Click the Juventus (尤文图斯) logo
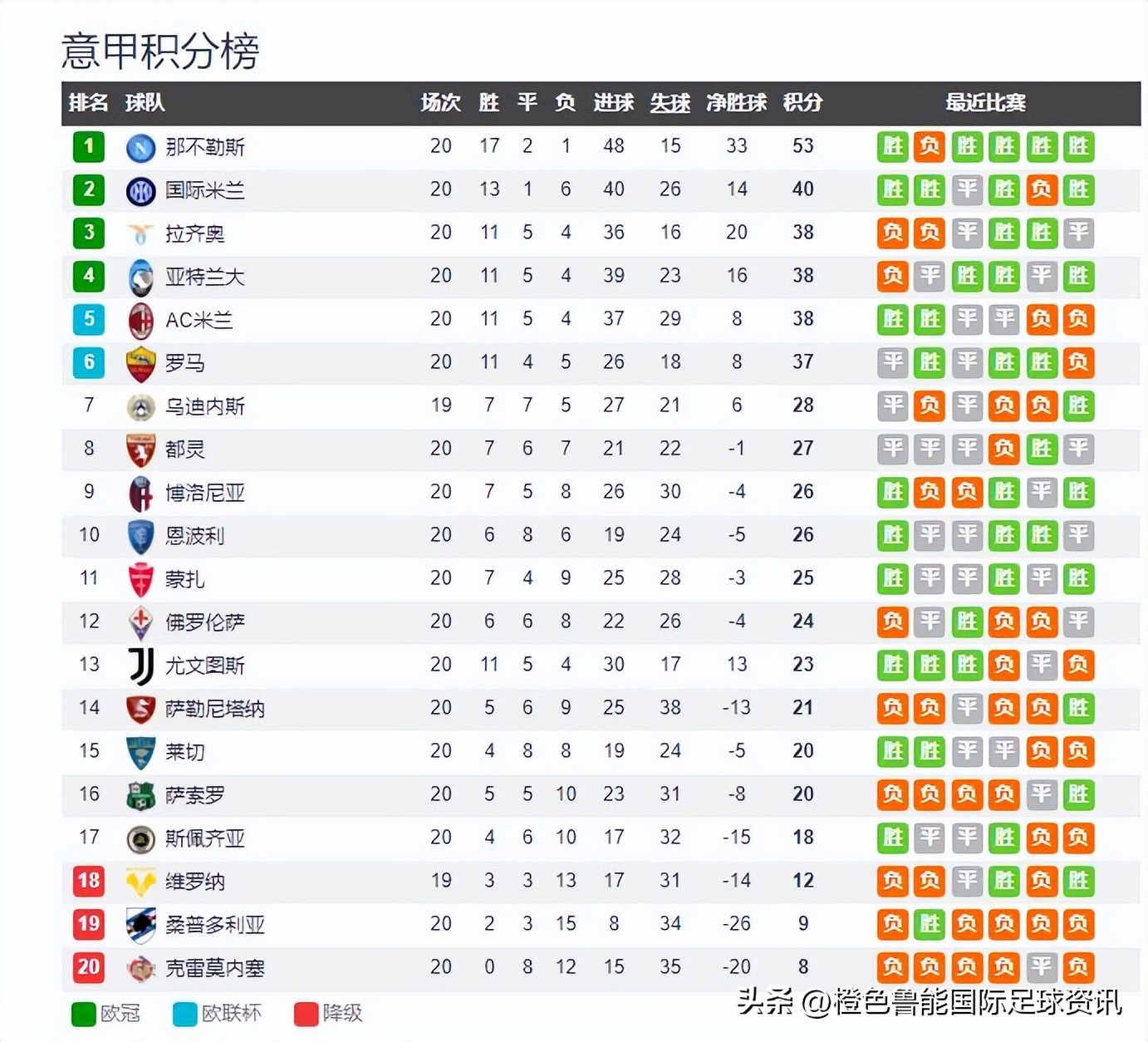This screenshot has width=1148, height=1042. point(140,666)
